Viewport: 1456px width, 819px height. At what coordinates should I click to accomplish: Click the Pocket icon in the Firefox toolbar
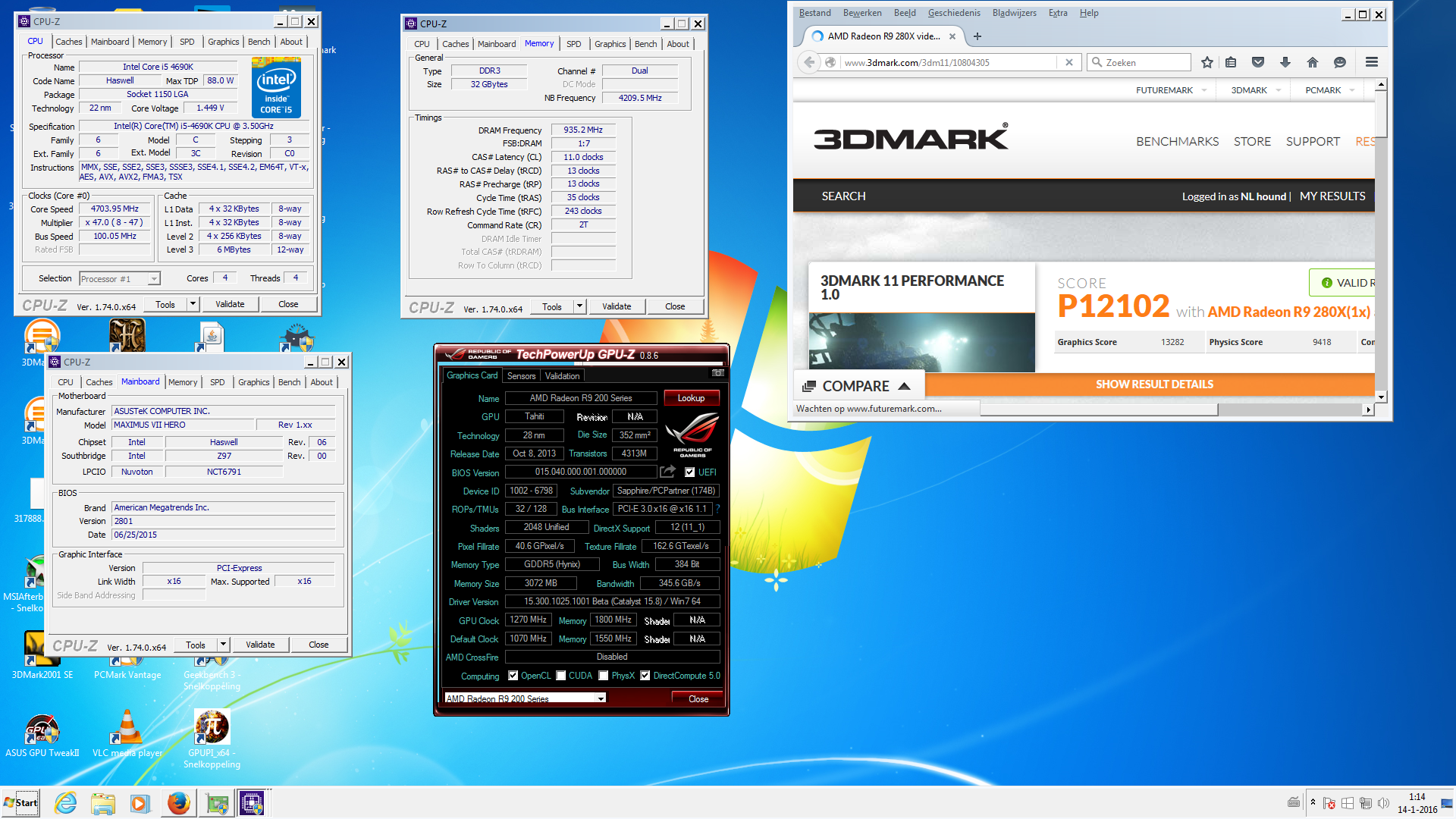click(x=1258, y=62)
